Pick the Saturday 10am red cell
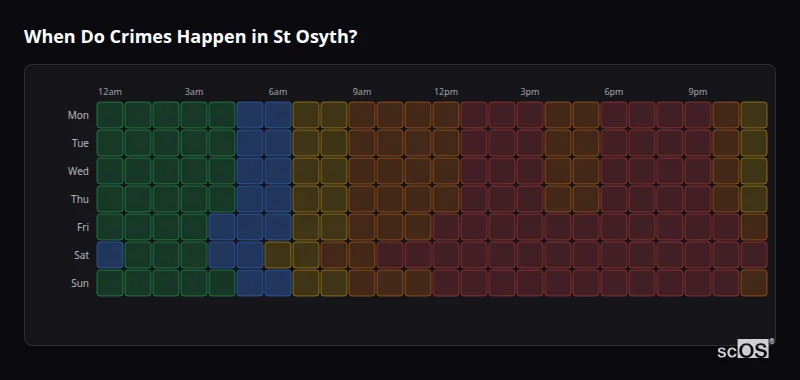Viewport: 800px width, 380px height. (390, 255)
